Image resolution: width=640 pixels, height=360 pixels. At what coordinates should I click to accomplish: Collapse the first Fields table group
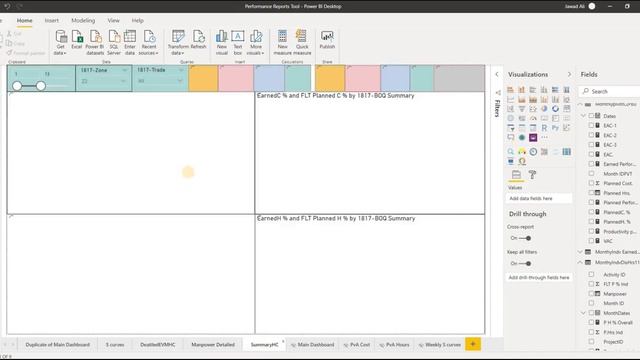coord(580,104)
